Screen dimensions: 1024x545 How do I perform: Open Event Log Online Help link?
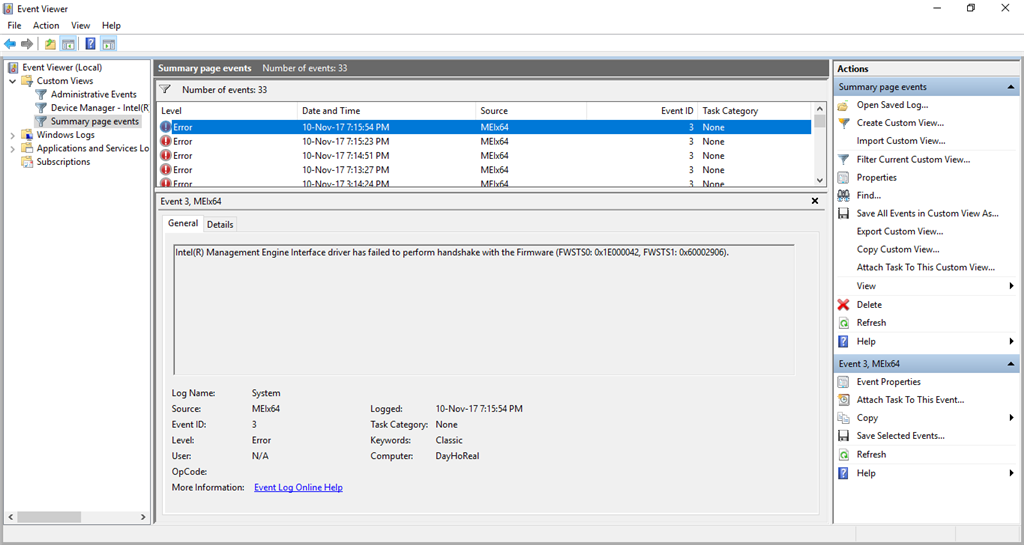click(298, 488)
